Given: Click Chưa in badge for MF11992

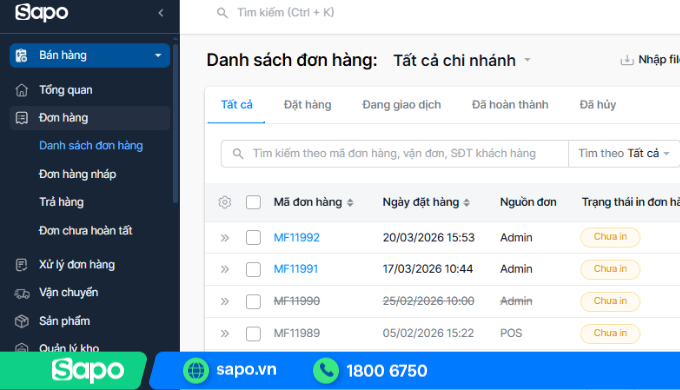Looking at the screenshot, I should coord(610,237).
